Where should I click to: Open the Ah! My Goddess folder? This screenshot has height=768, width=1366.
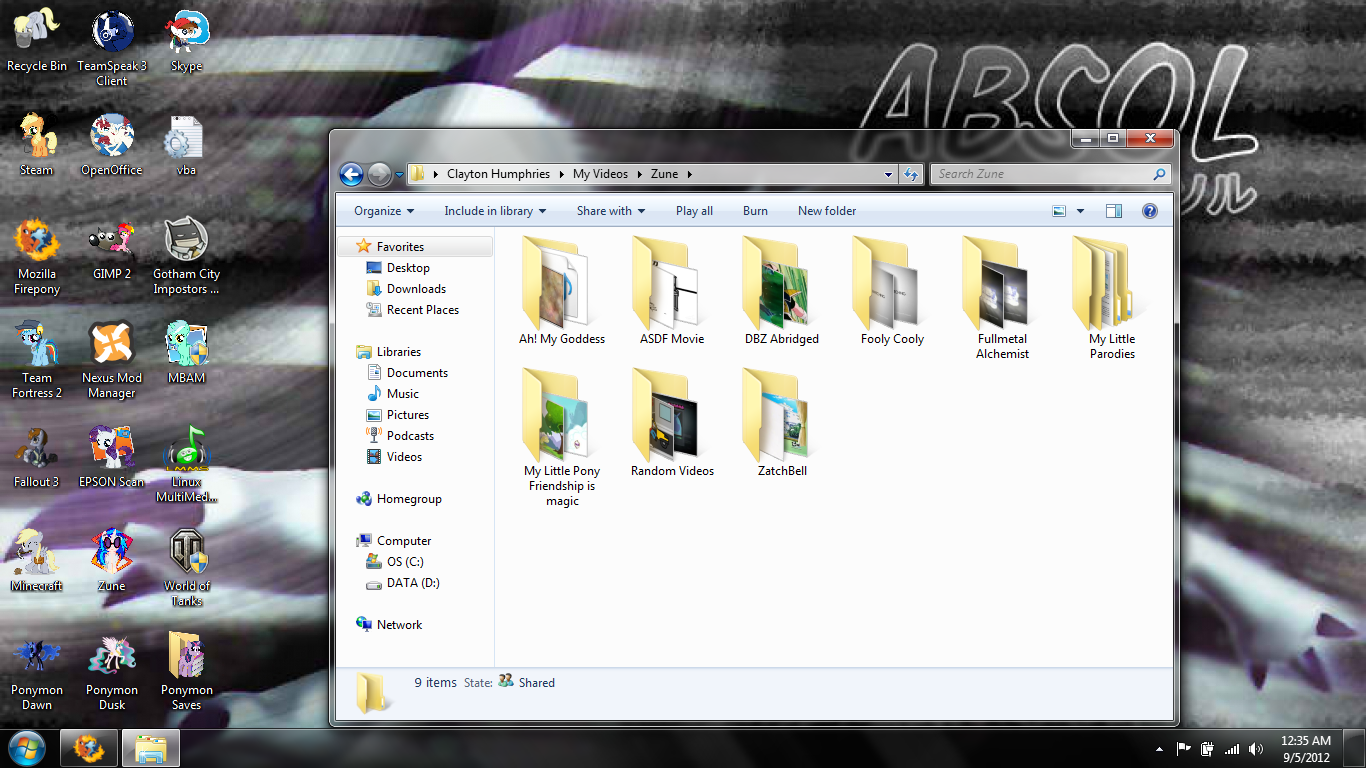click(x=562, y=290)
